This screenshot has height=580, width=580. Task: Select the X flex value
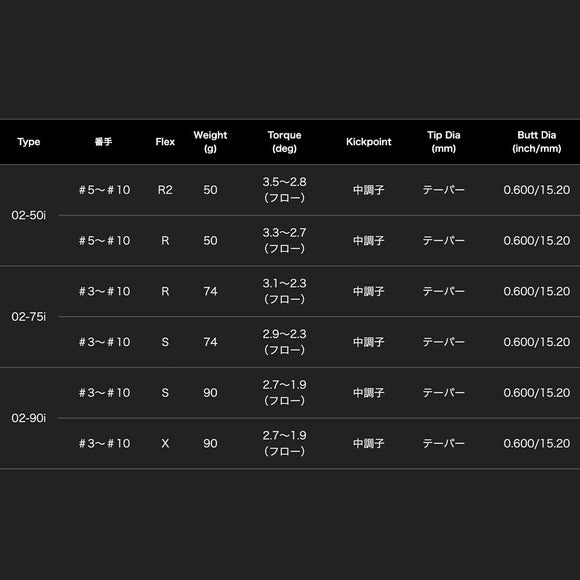[165, 443]
